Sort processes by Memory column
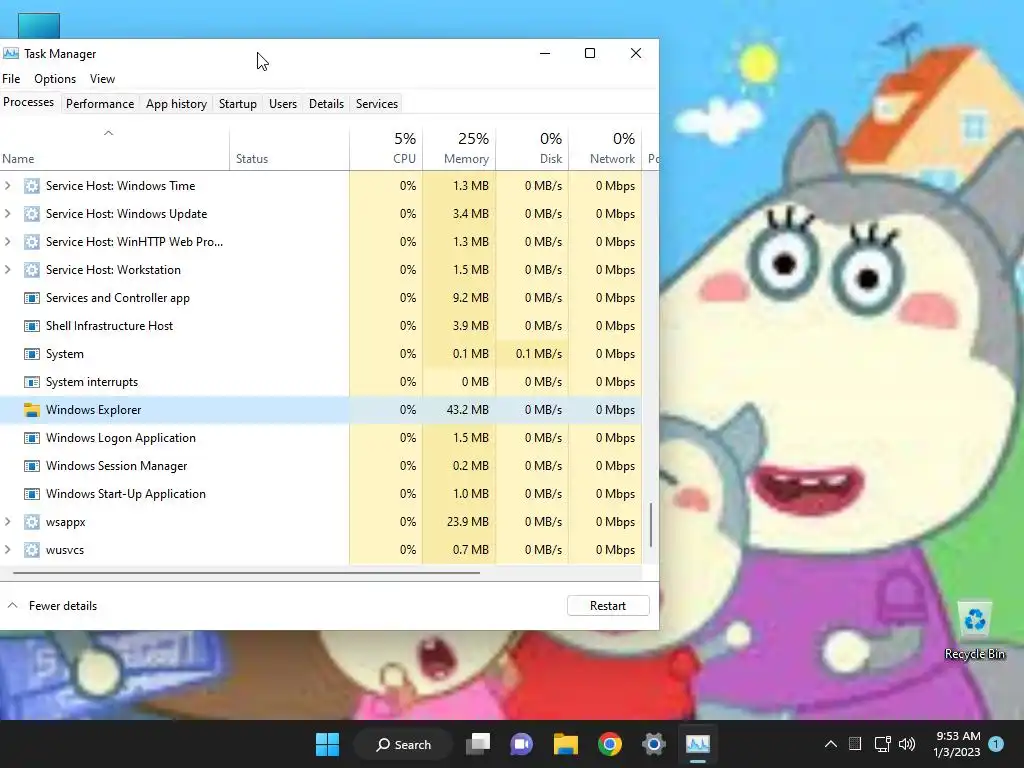Viewport: 1024px width, 768px height. click(x=459, y=149)
